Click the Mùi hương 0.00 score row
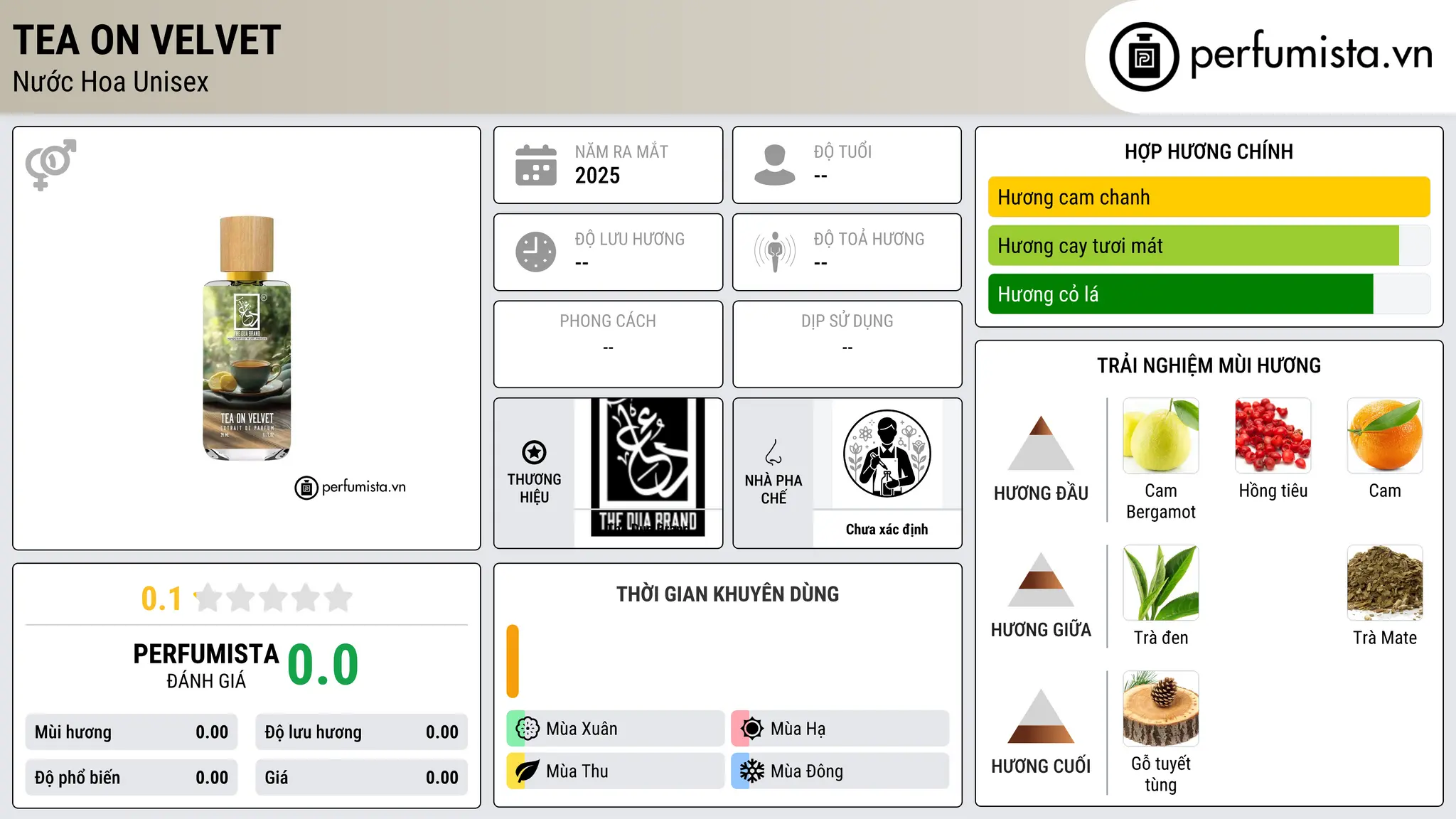Image resolution: width=1456 pixels, height=819 pixels. click(x=132, y=732)
